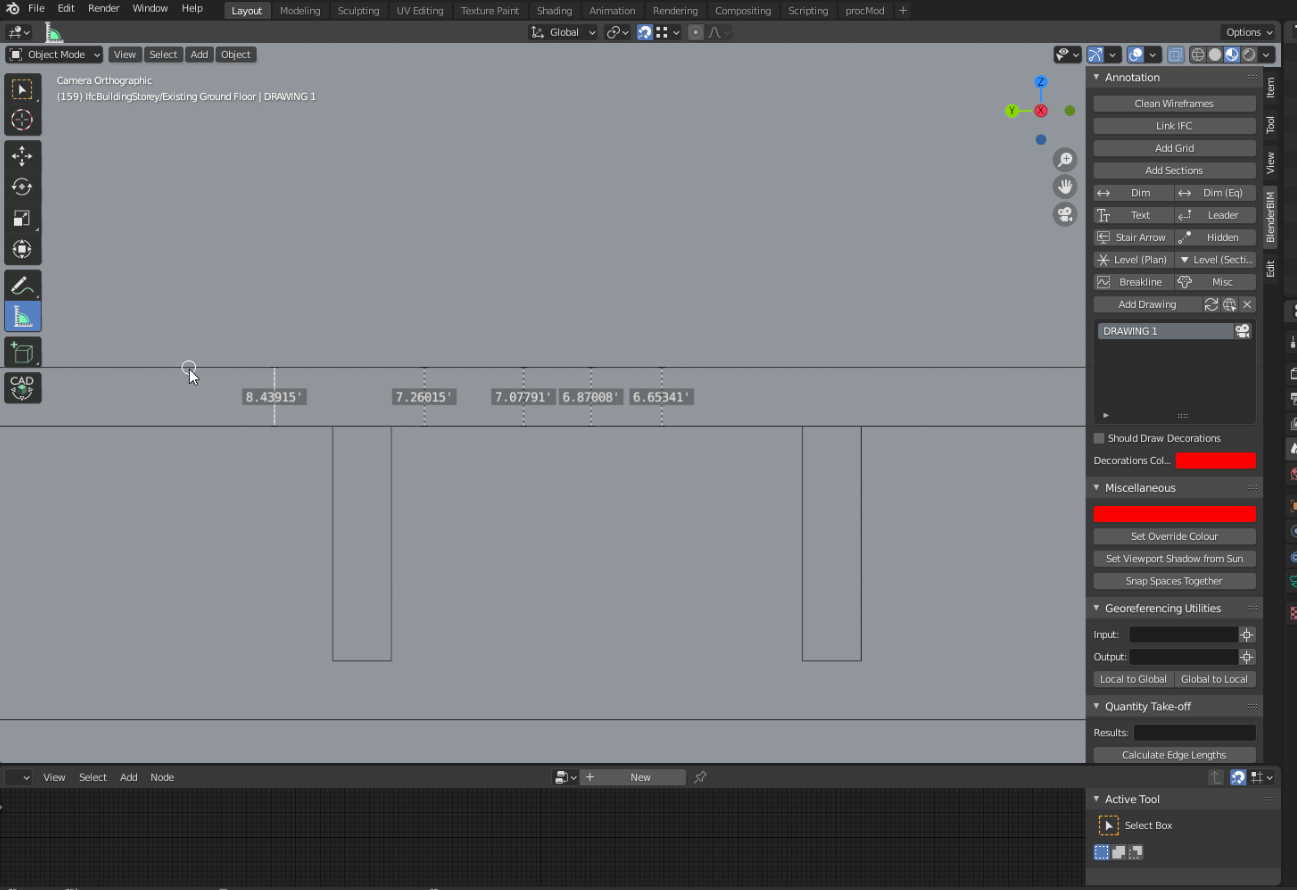Toggle camera view with the camera icon
Viewport: 1297px width, 890px height.
click(1065, 214)
